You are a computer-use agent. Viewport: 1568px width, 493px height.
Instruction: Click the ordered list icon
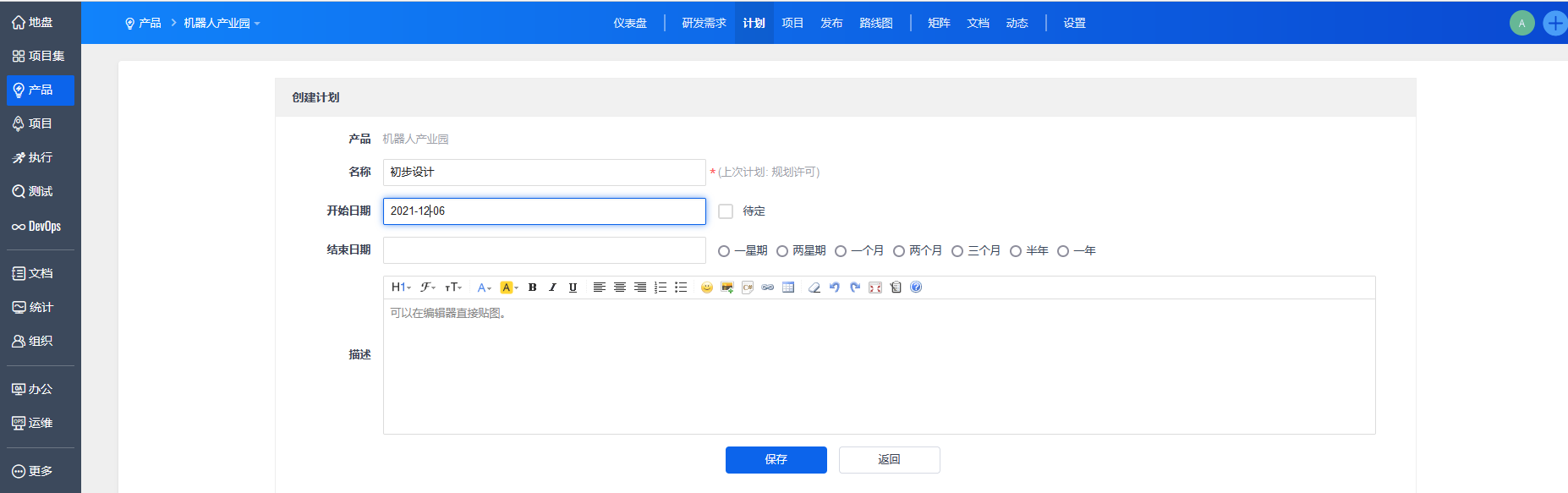[x=661, y=288]
